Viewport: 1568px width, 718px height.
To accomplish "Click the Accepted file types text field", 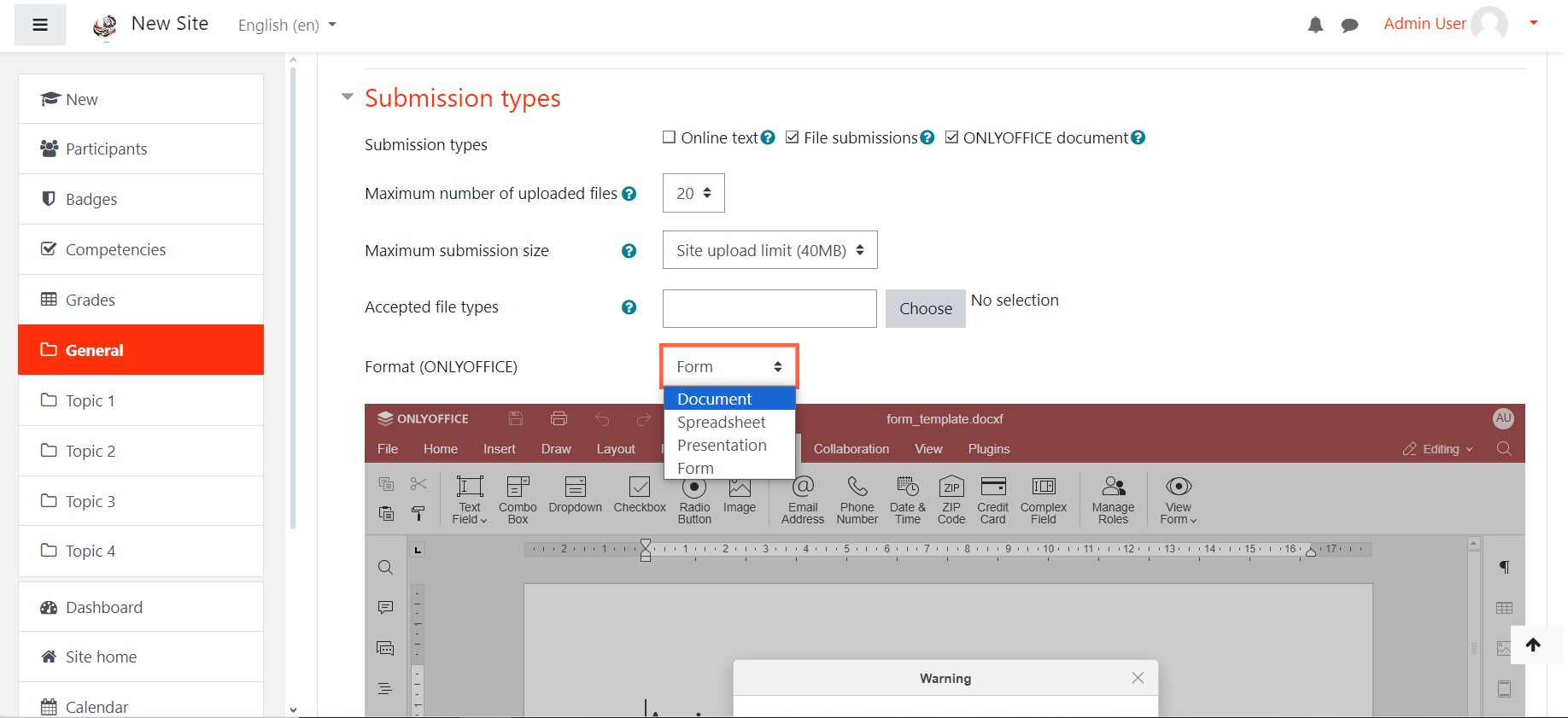I will [769, 308].
